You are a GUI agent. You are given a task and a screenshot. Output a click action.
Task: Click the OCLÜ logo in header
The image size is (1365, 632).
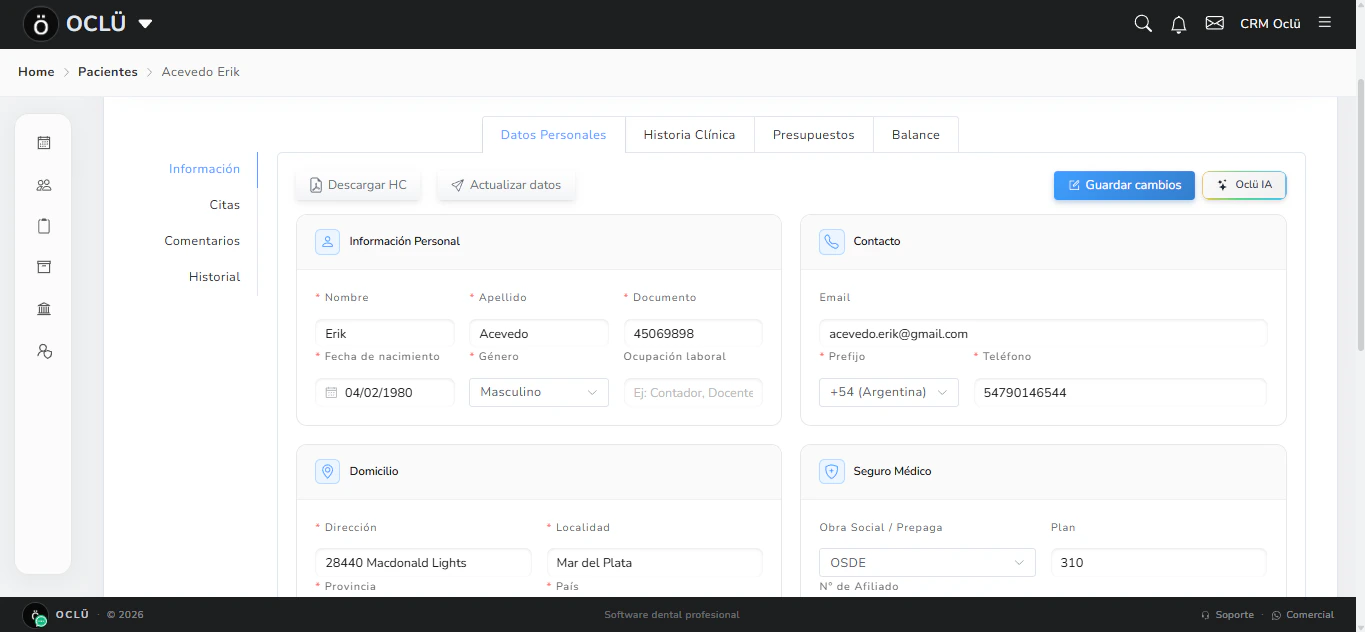tap(76, 24)
